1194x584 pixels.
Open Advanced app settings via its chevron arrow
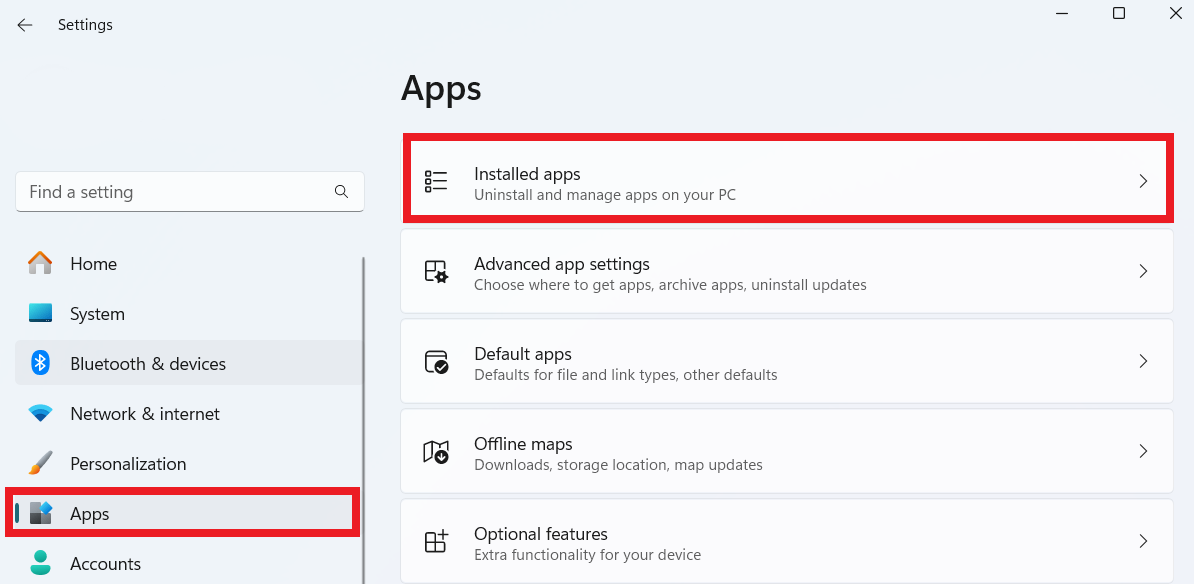click(1143, 271)
